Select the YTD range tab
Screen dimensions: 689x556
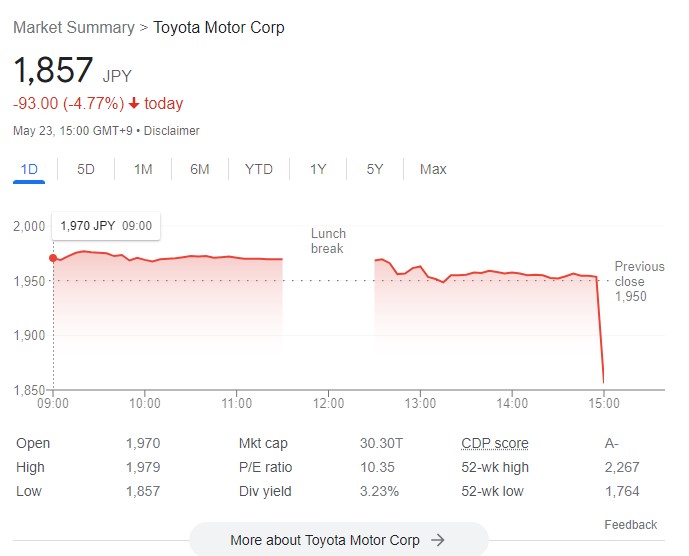(258, 169)
